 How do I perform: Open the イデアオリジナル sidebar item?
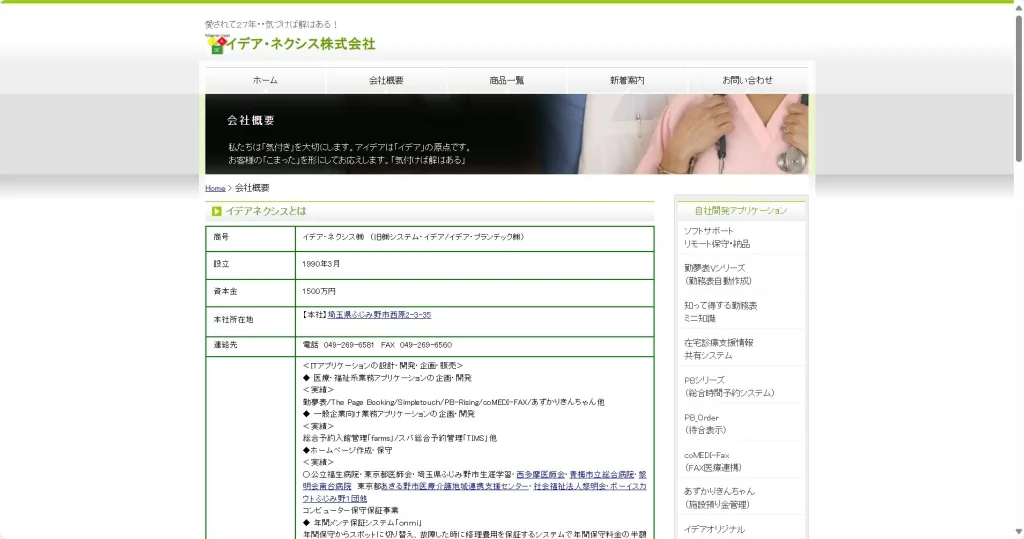[714, 529]
